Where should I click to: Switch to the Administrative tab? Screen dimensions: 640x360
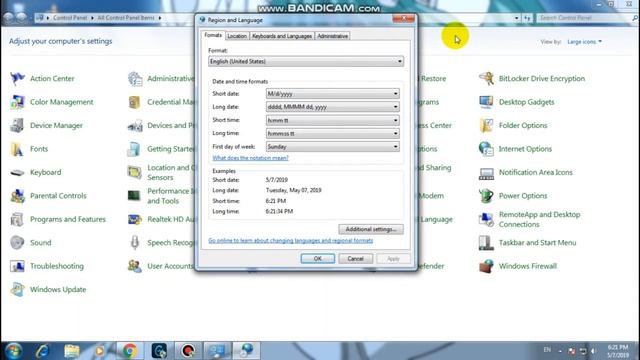(x=333, y=36)
